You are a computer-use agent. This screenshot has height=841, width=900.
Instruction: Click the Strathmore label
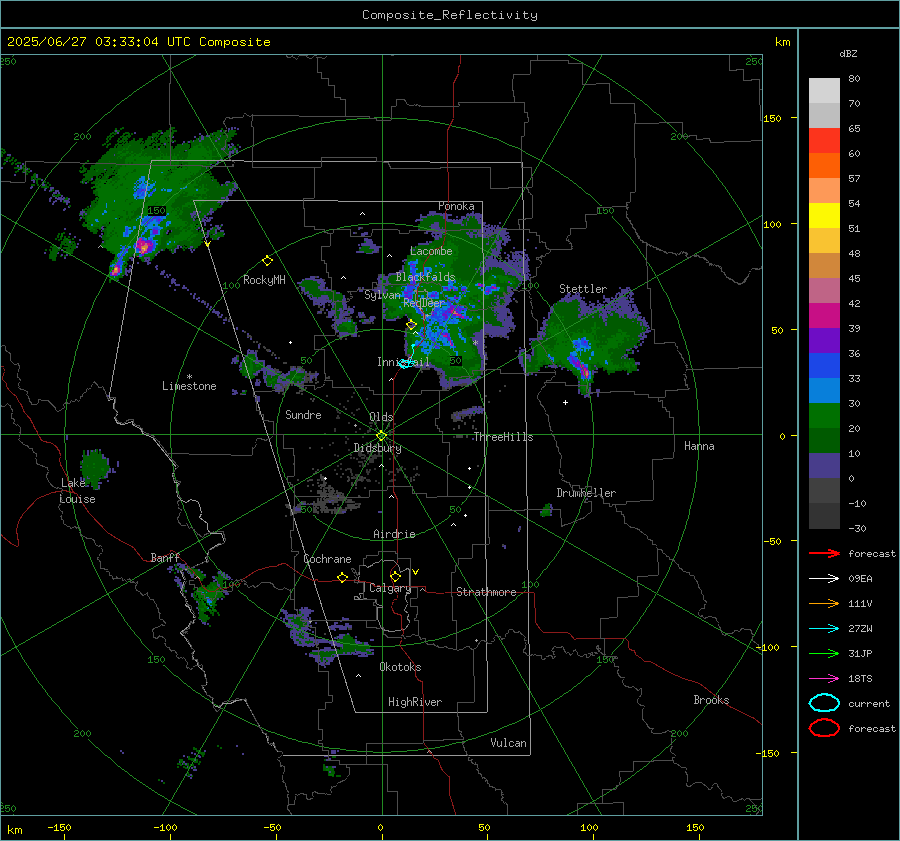[486, 592]
